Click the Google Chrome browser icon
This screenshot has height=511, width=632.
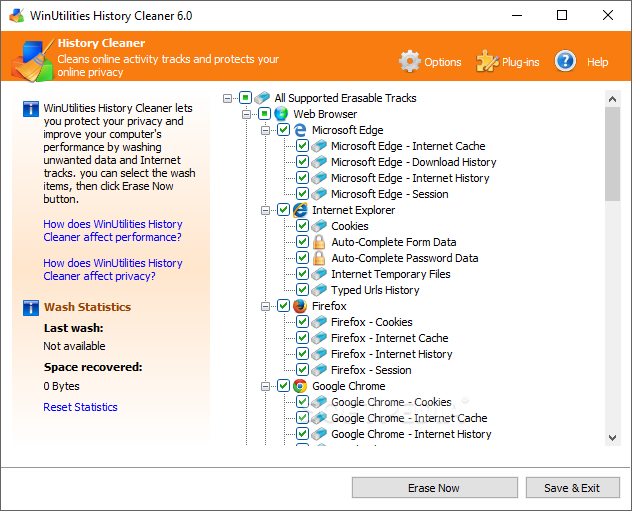300,386
